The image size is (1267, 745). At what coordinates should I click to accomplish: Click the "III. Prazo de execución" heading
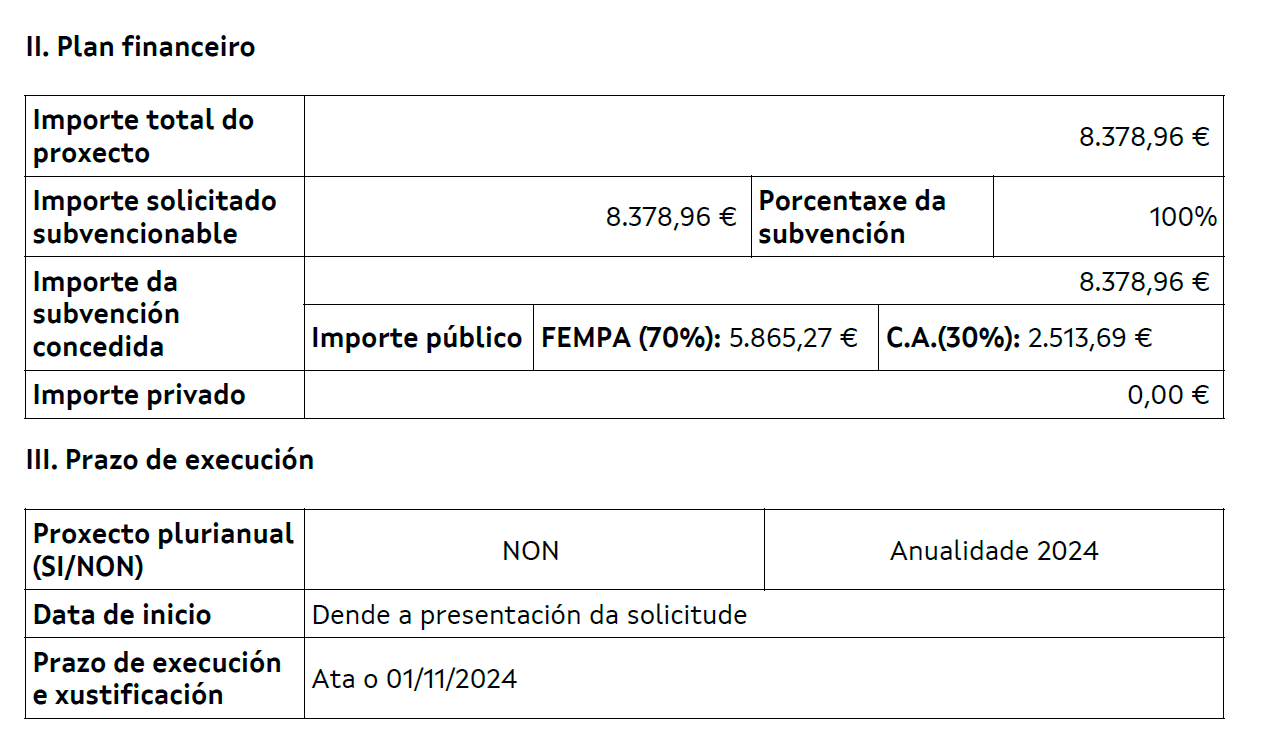point(170,460)
